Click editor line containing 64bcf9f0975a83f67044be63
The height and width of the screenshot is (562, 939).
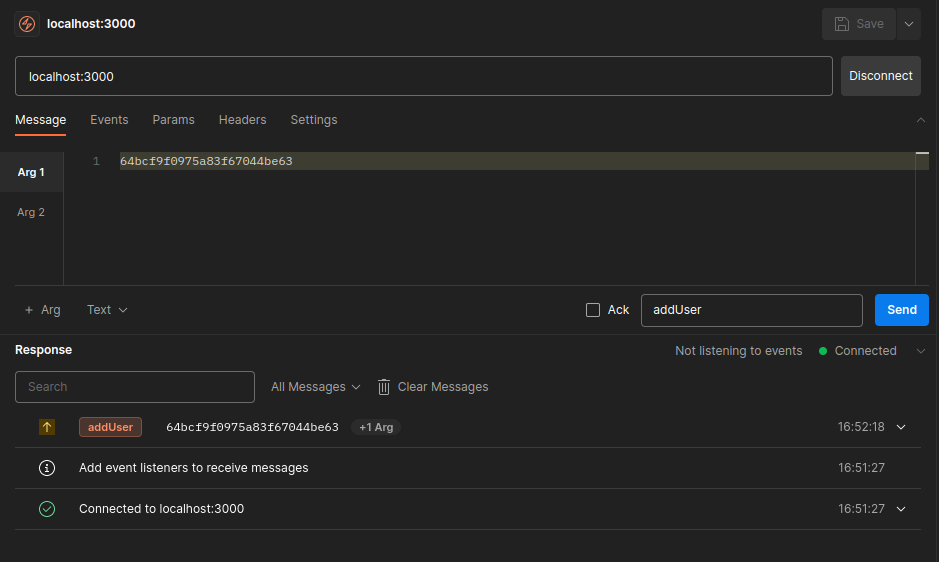517,161
